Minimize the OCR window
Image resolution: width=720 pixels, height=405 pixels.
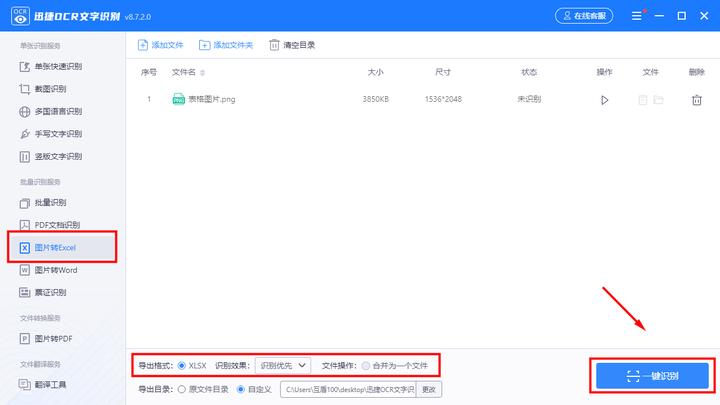click(659, 16)
